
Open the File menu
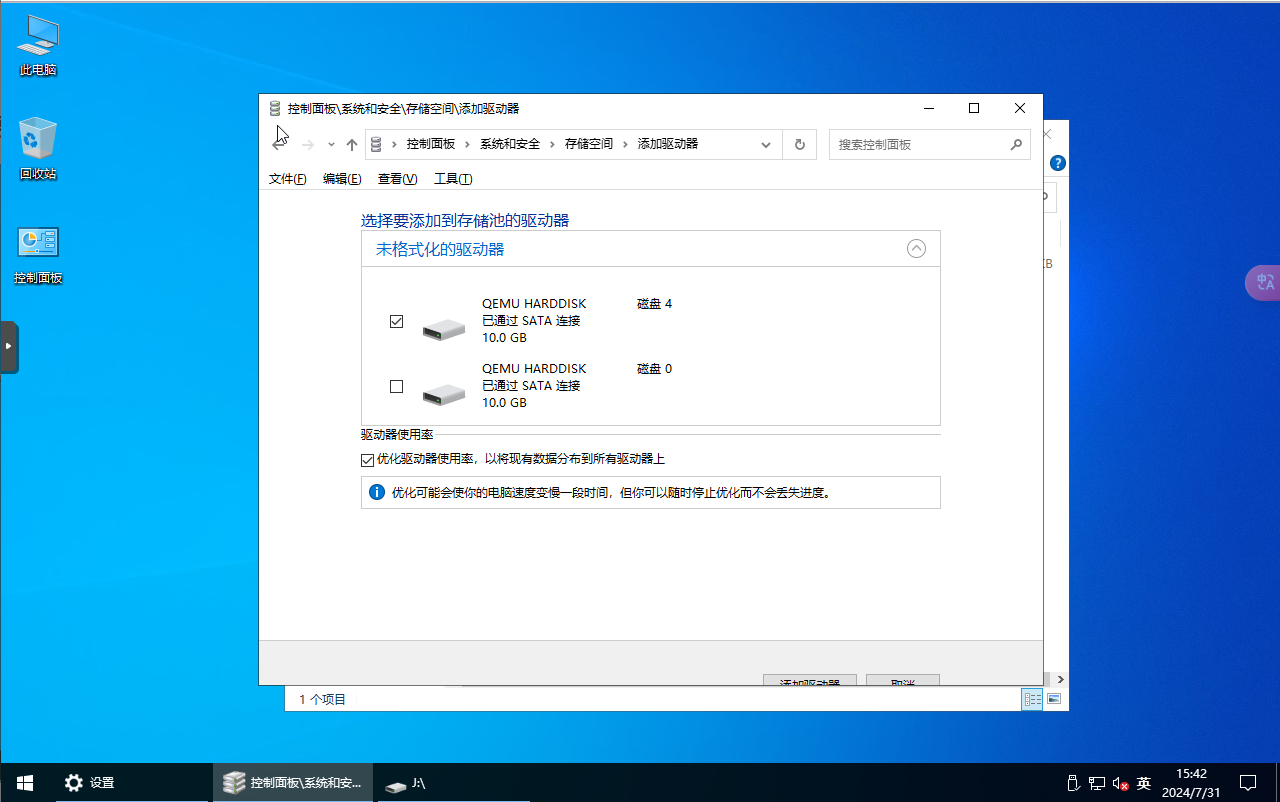(x=287, y=179)
